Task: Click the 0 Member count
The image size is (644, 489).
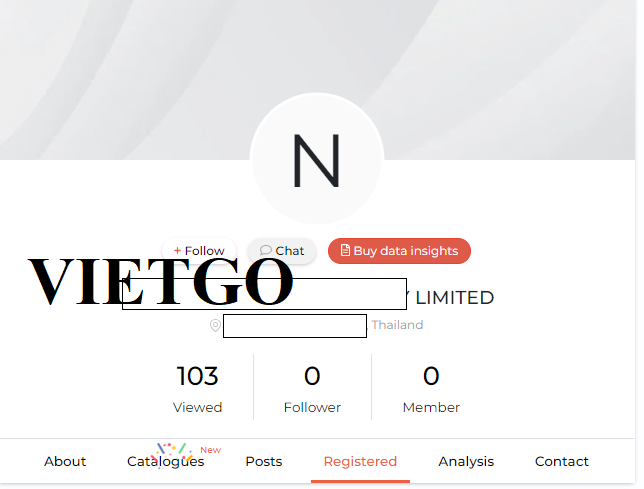Action: pos(431,388)
